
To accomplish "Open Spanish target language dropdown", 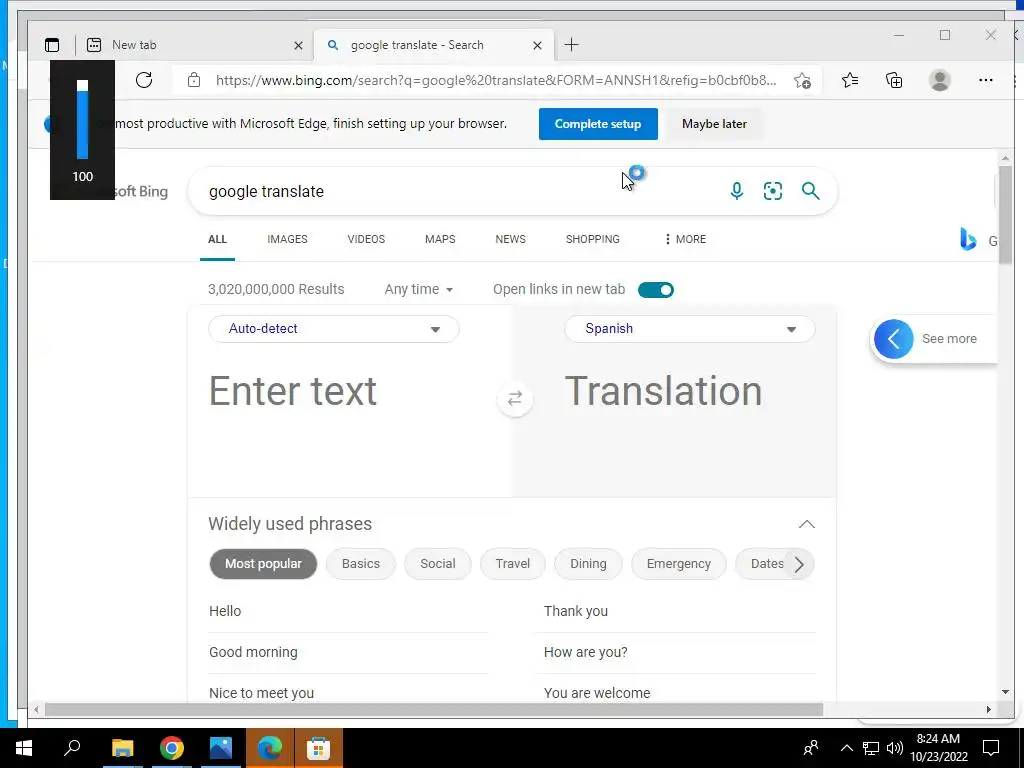I will [x=690, y=328].
